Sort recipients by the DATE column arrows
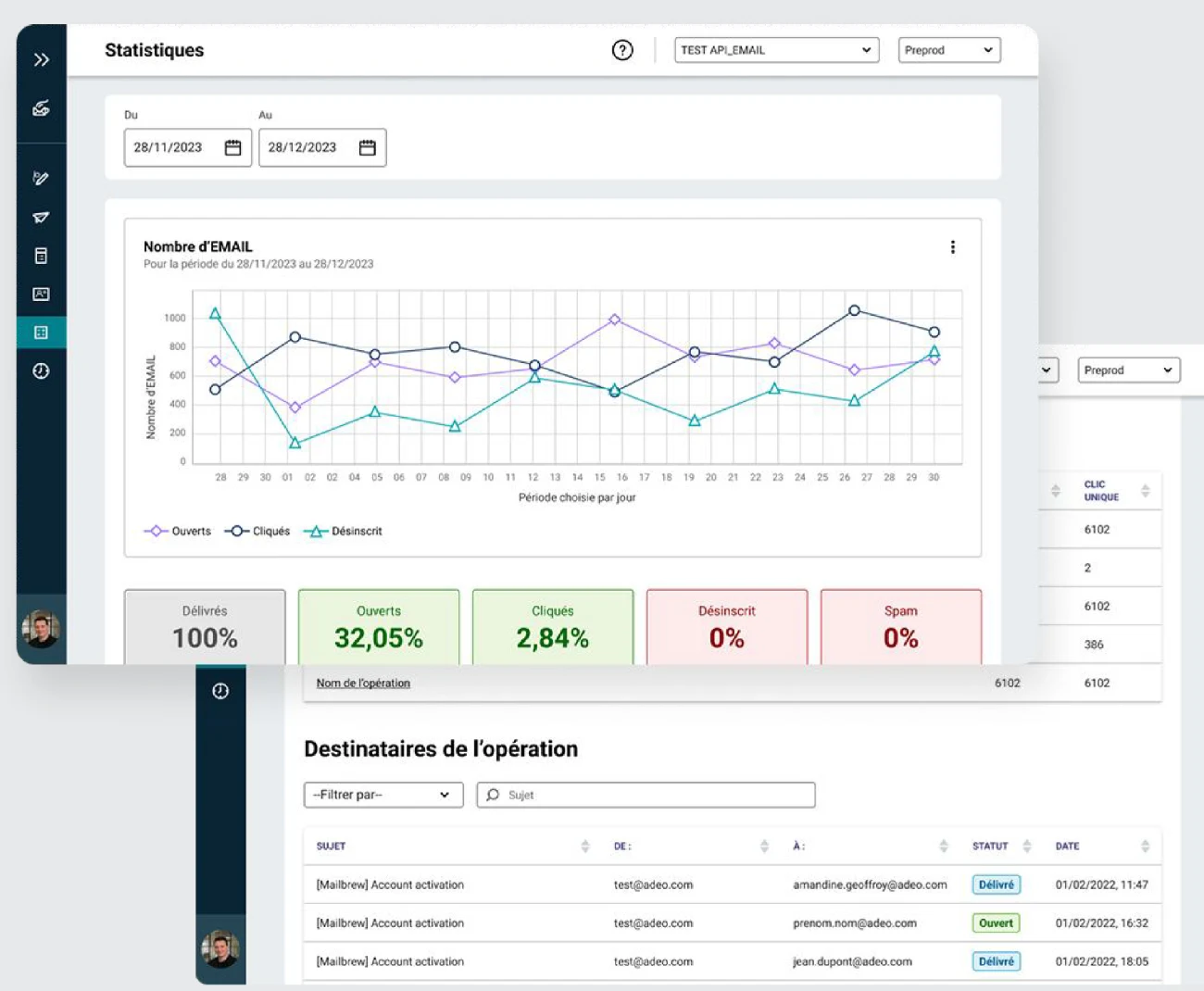 (x=1146, y=846)
